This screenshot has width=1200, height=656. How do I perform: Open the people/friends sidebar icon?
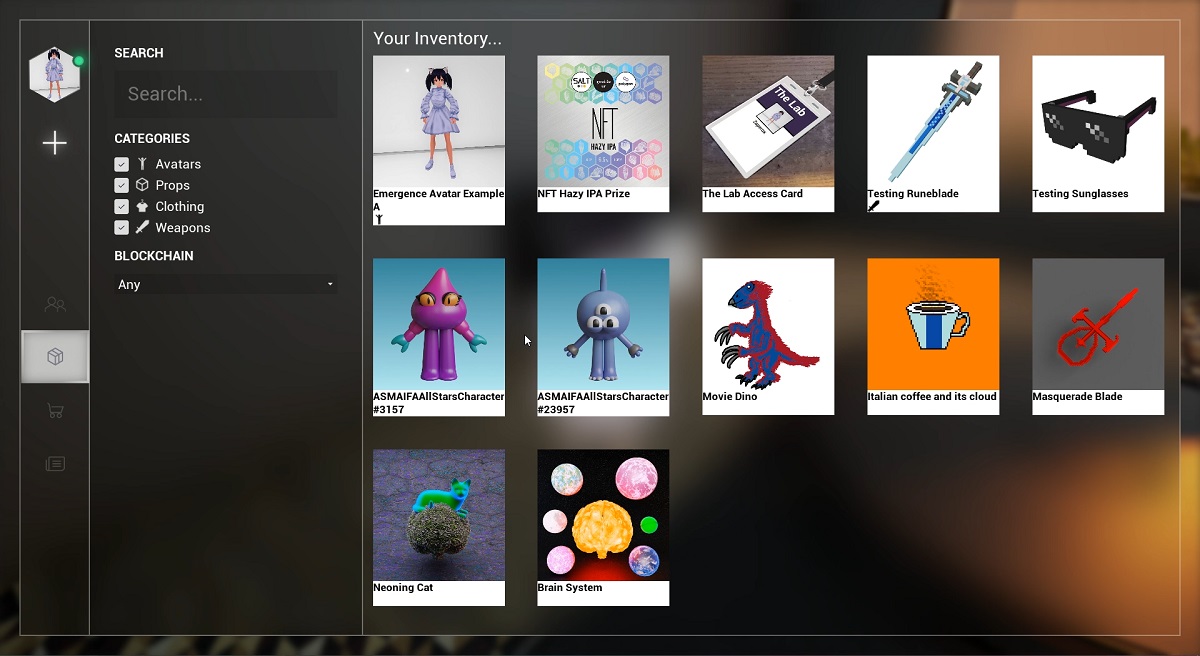click(x=55, y=304)
